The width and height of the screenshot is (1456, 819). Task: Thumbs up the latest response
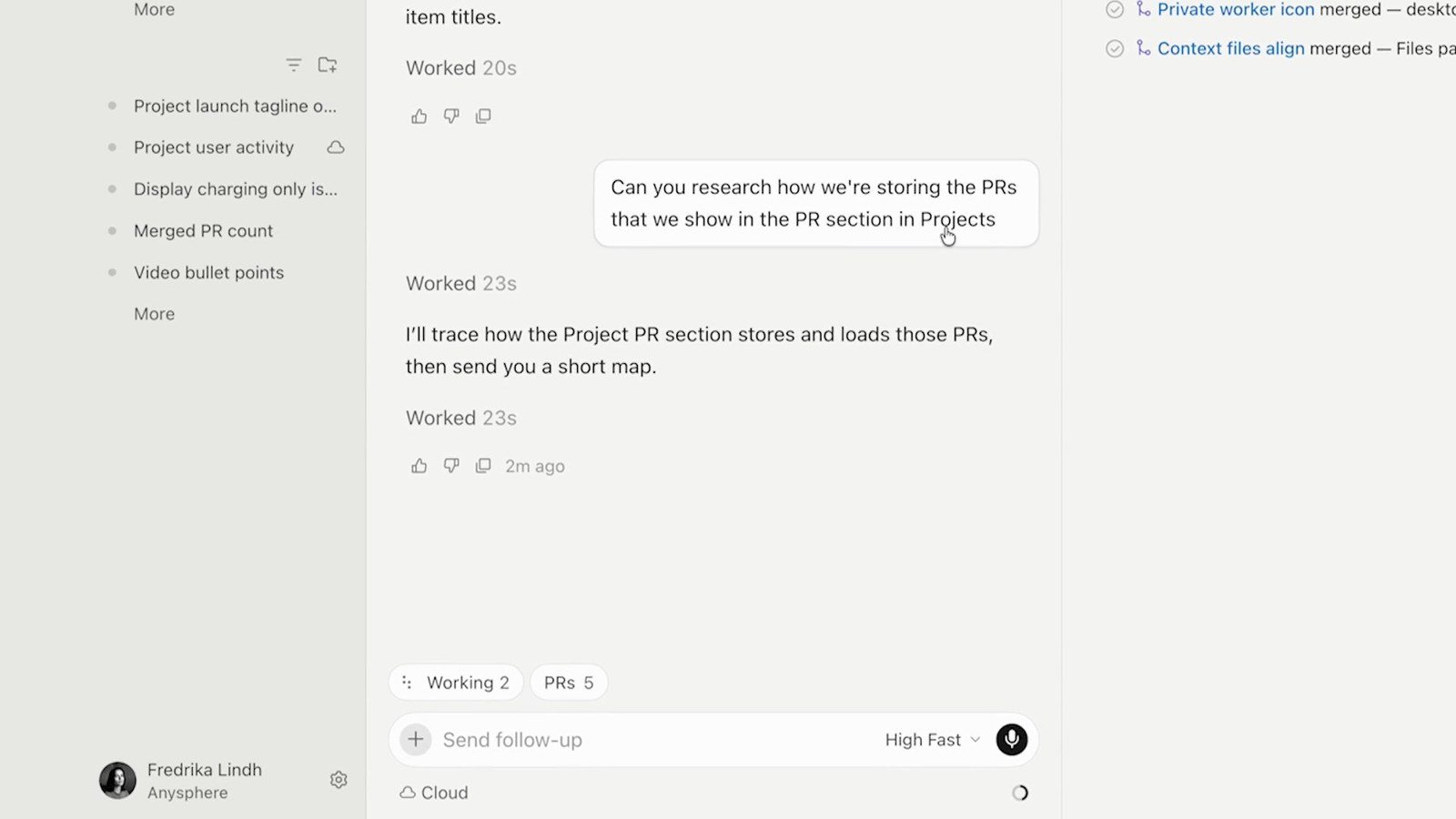[x=419, y=466]
